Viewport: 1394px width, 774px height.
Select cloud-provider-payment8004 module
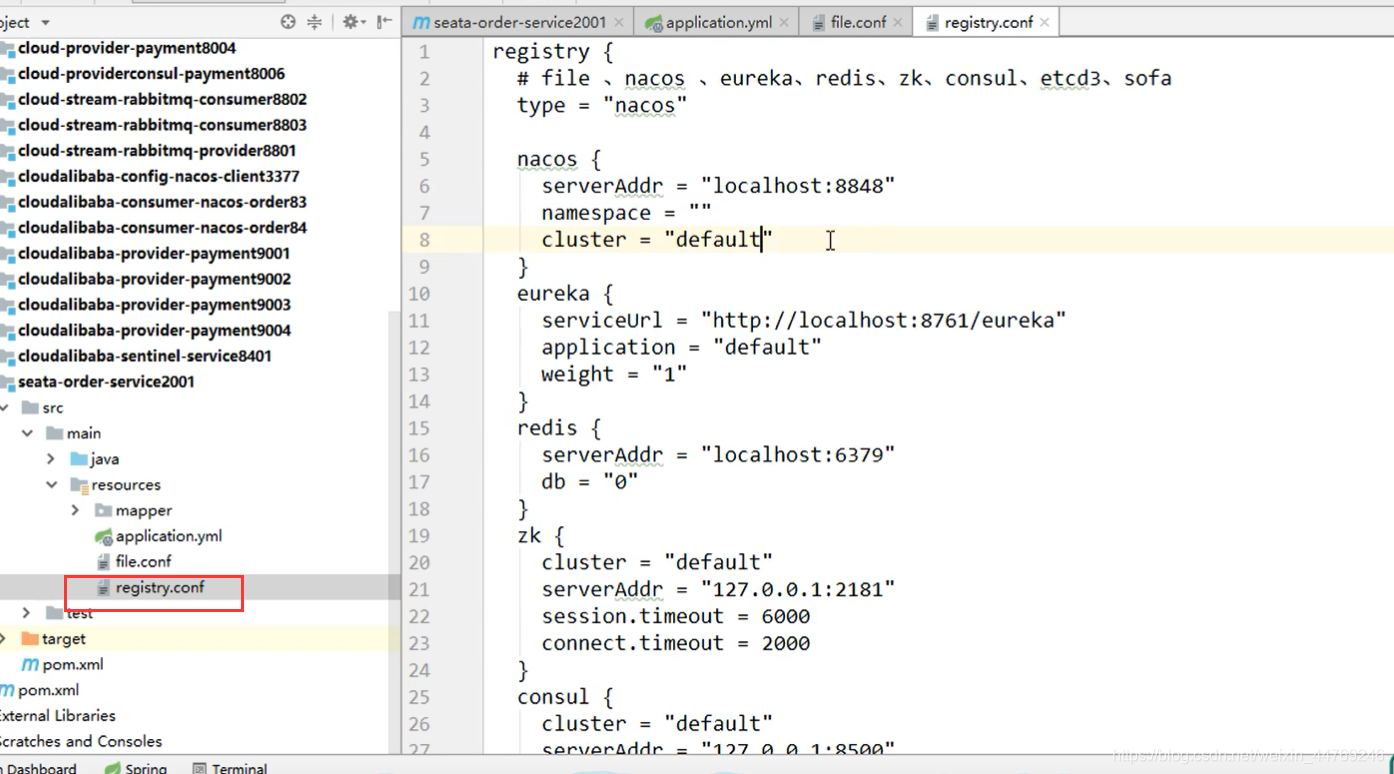pyautogui.click(x=126, y=48)
